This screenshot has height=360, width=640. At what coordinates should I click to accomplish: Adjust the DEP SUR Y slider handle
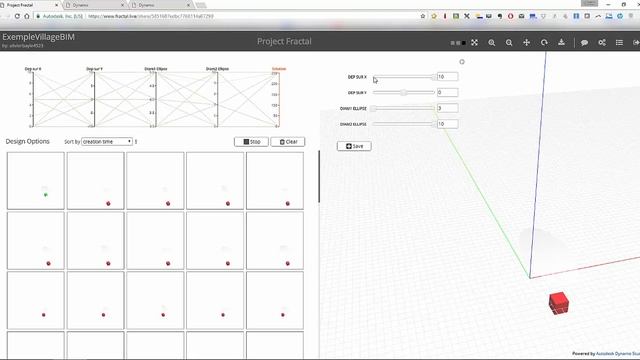pyautogui.click(x=404, y=93)
